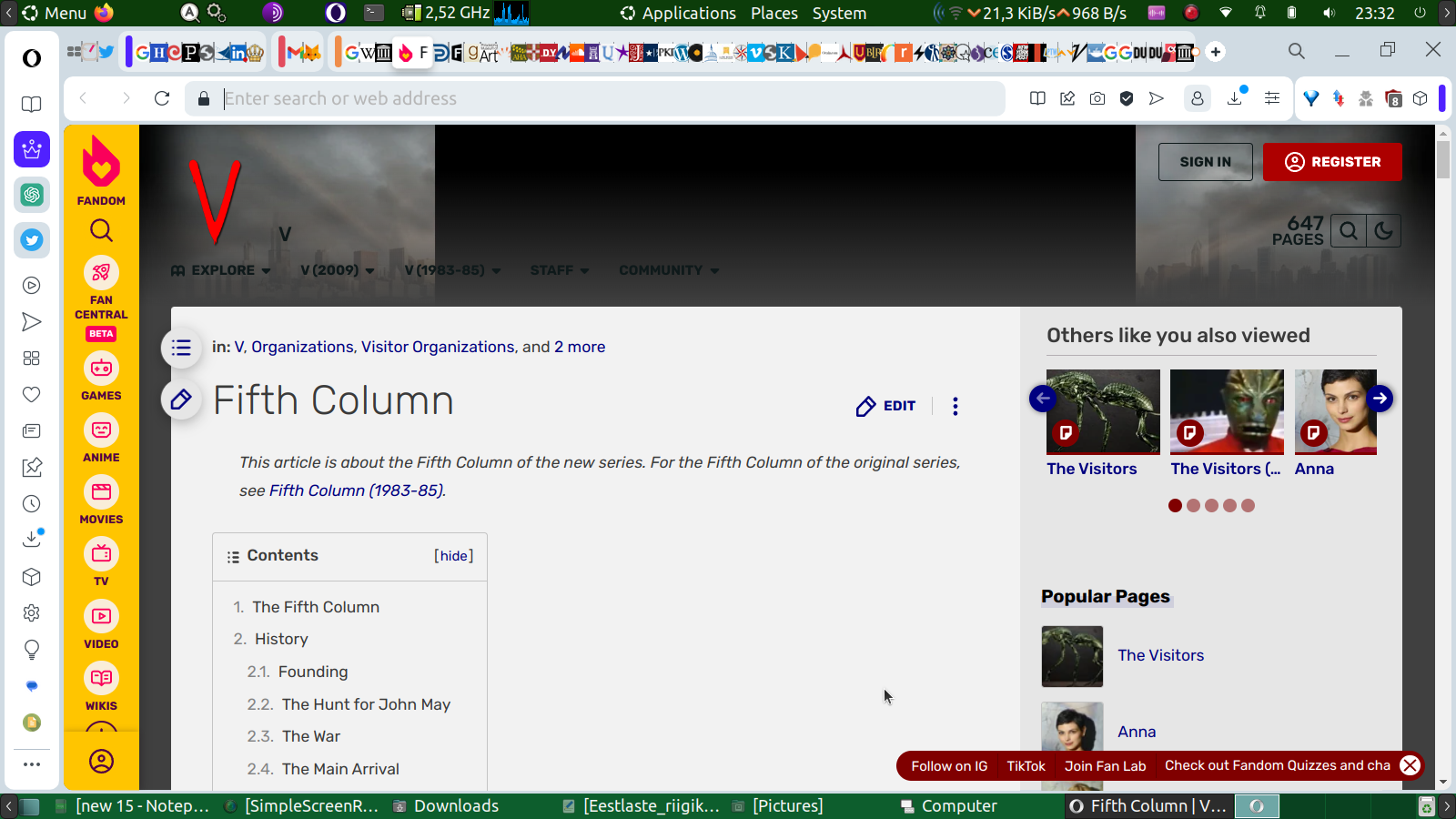
Task: Expand the Explore dropdown menu
Action: point(221,270)
